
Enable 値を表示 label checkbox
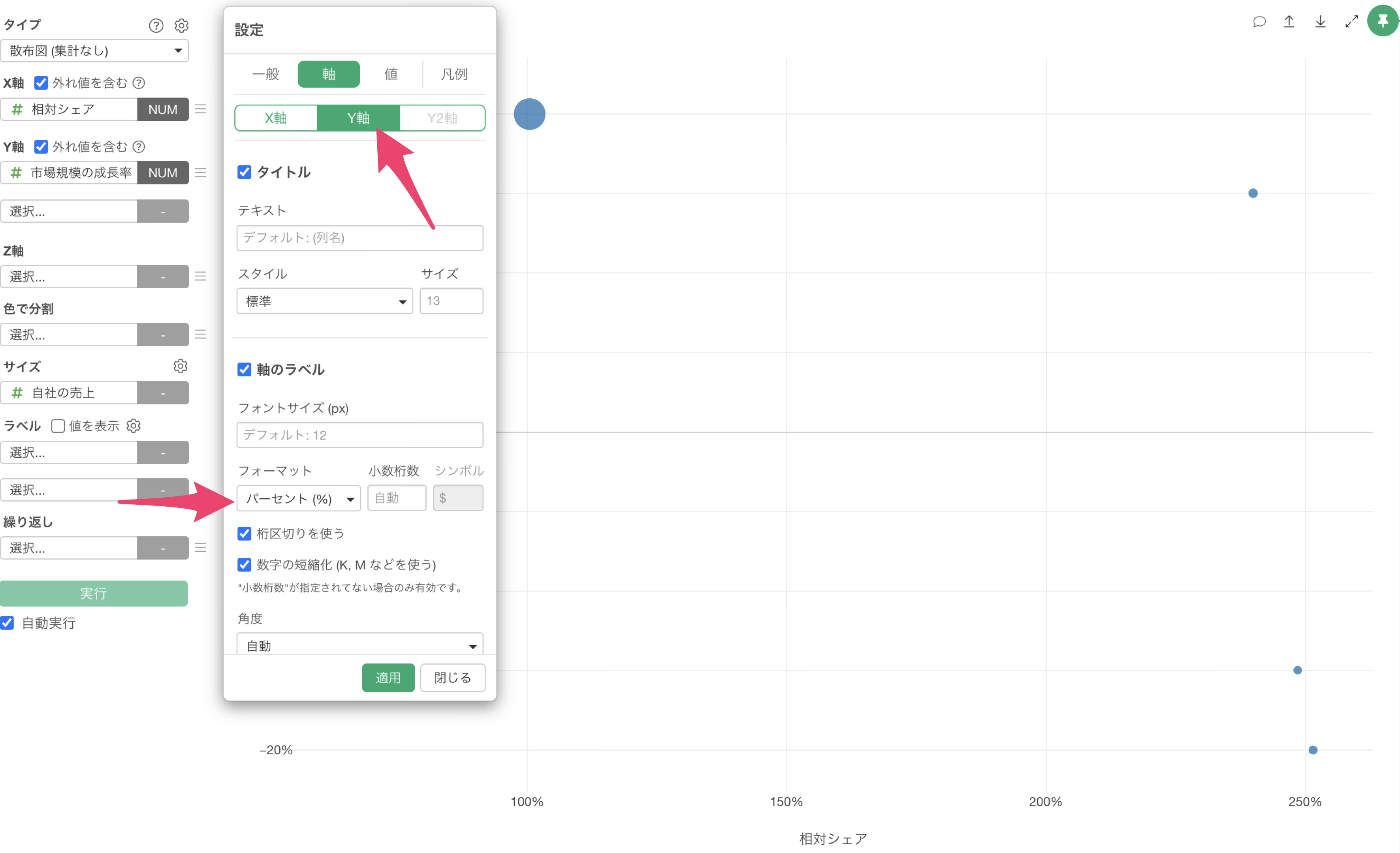[x=58, y=426]
